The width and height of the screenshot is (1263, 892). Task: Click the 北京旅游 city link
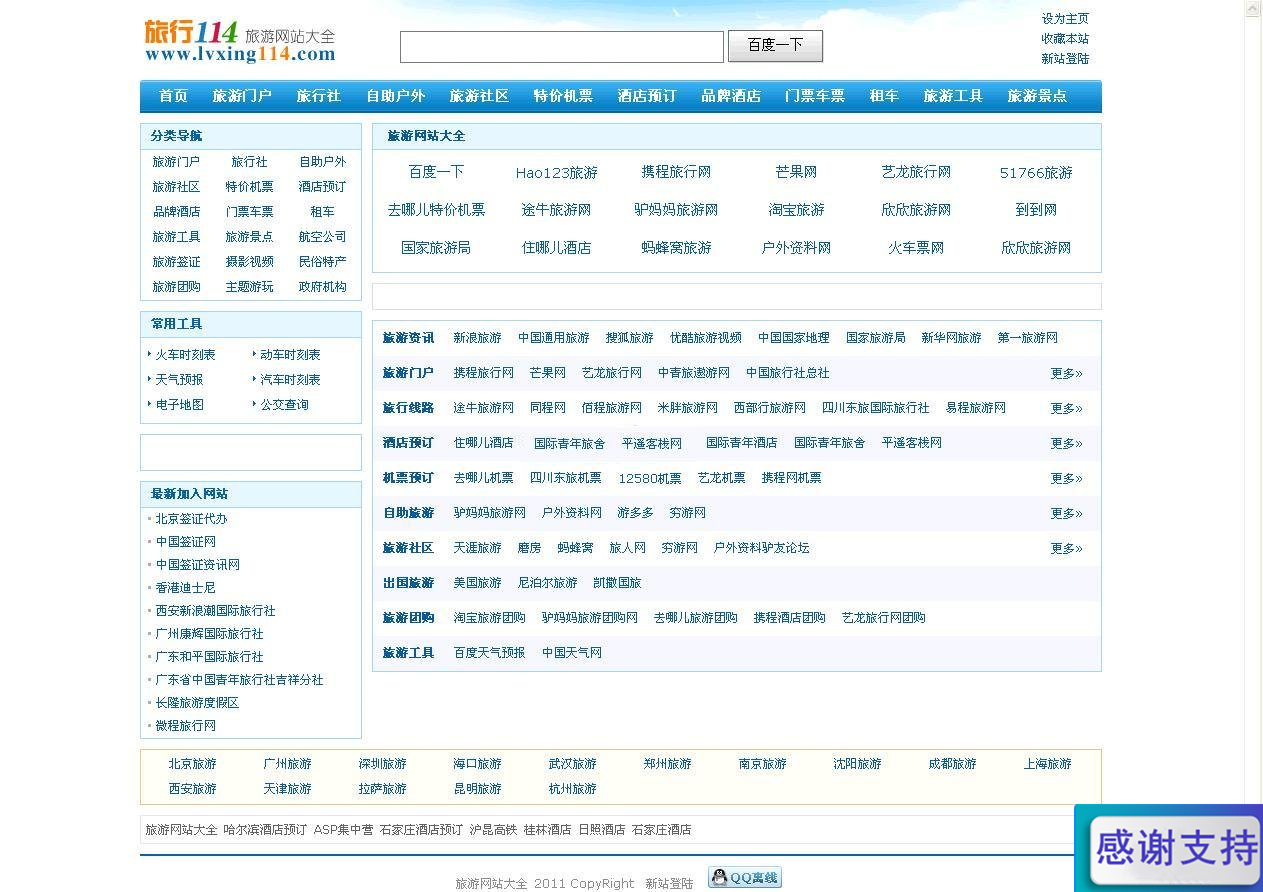[192, 764]
